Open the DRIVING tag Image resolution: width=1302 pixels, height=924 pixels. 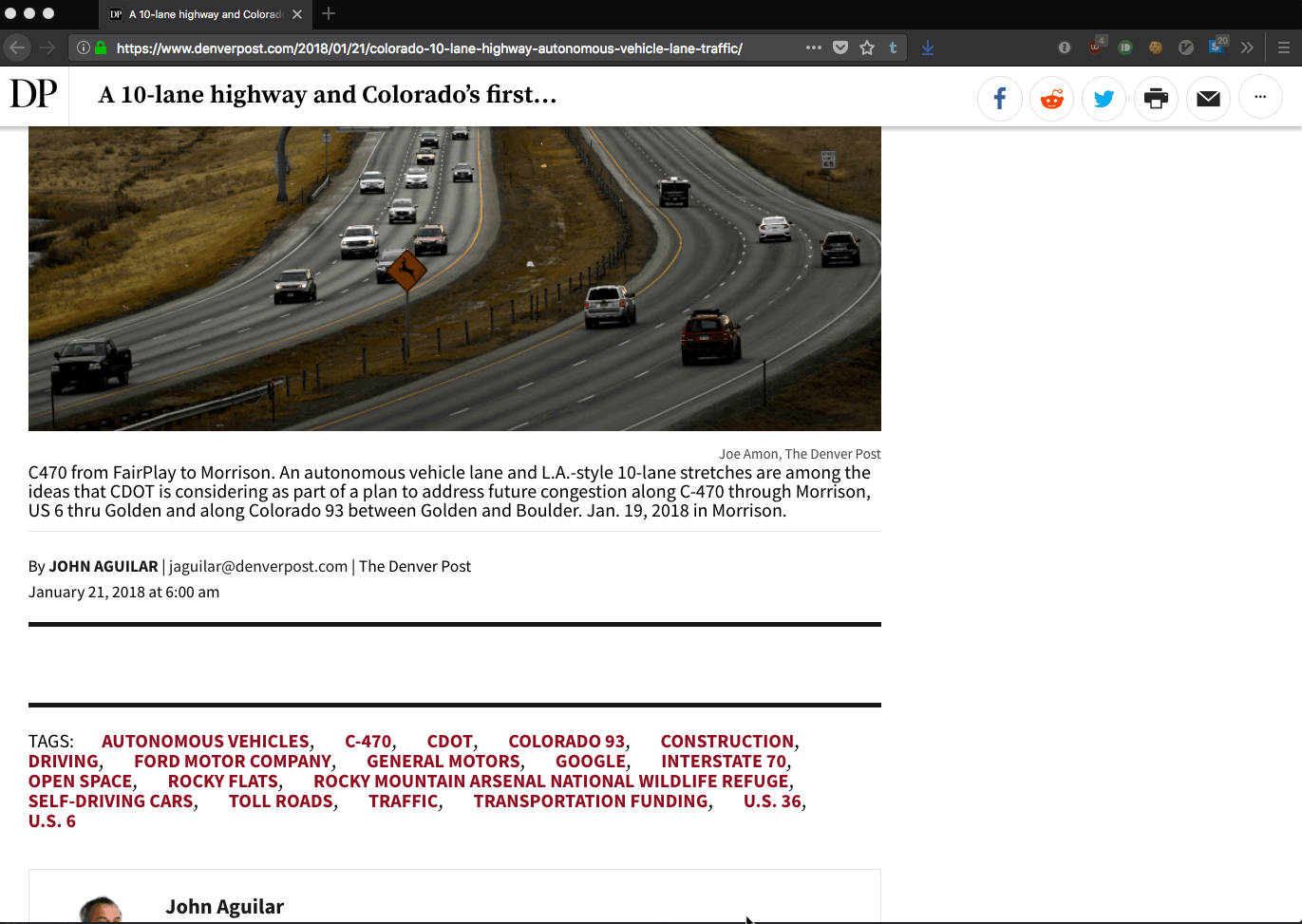64,761
